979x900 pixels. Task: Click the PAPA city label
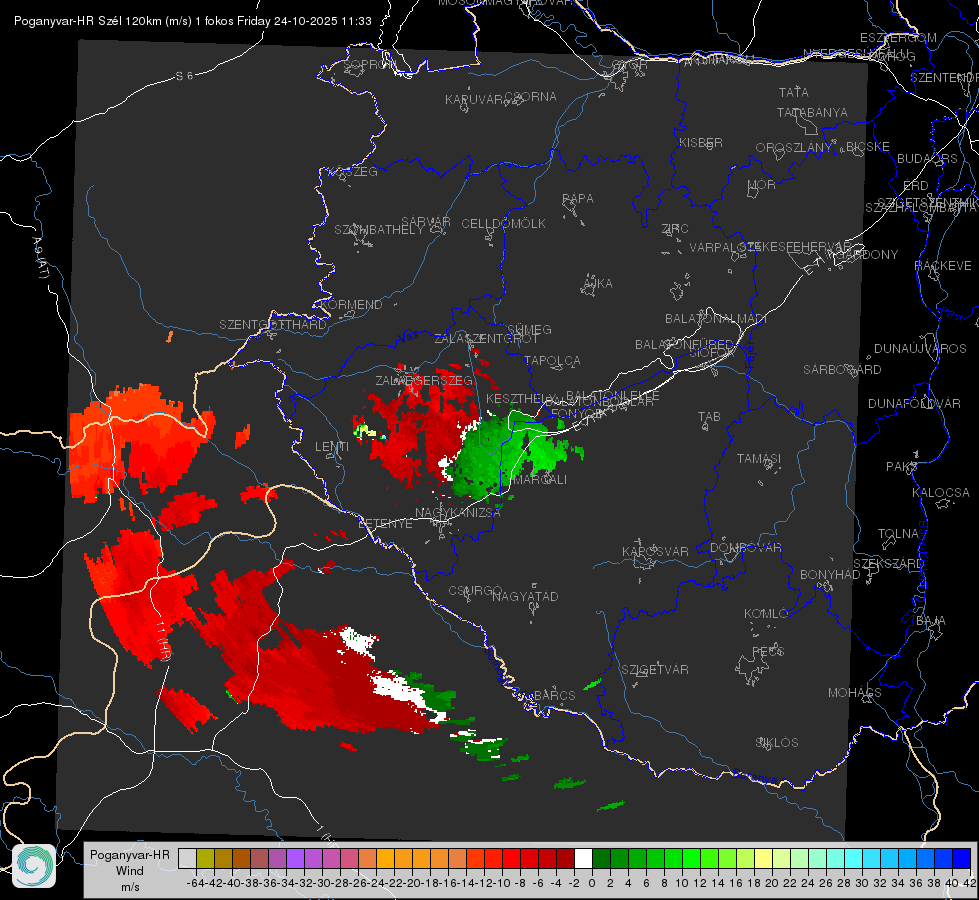pos(578,199)
